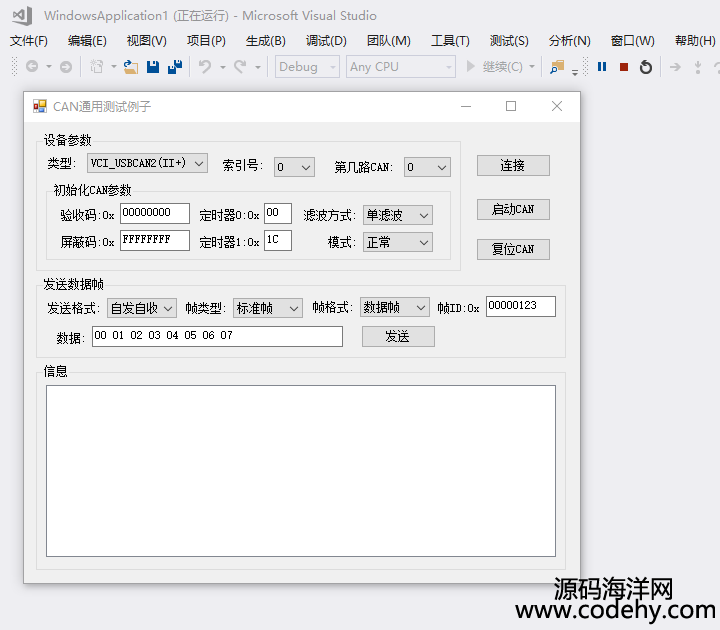Open the 生成(B) menu
This screenshot has width=720, height=630.
point(265,41)
